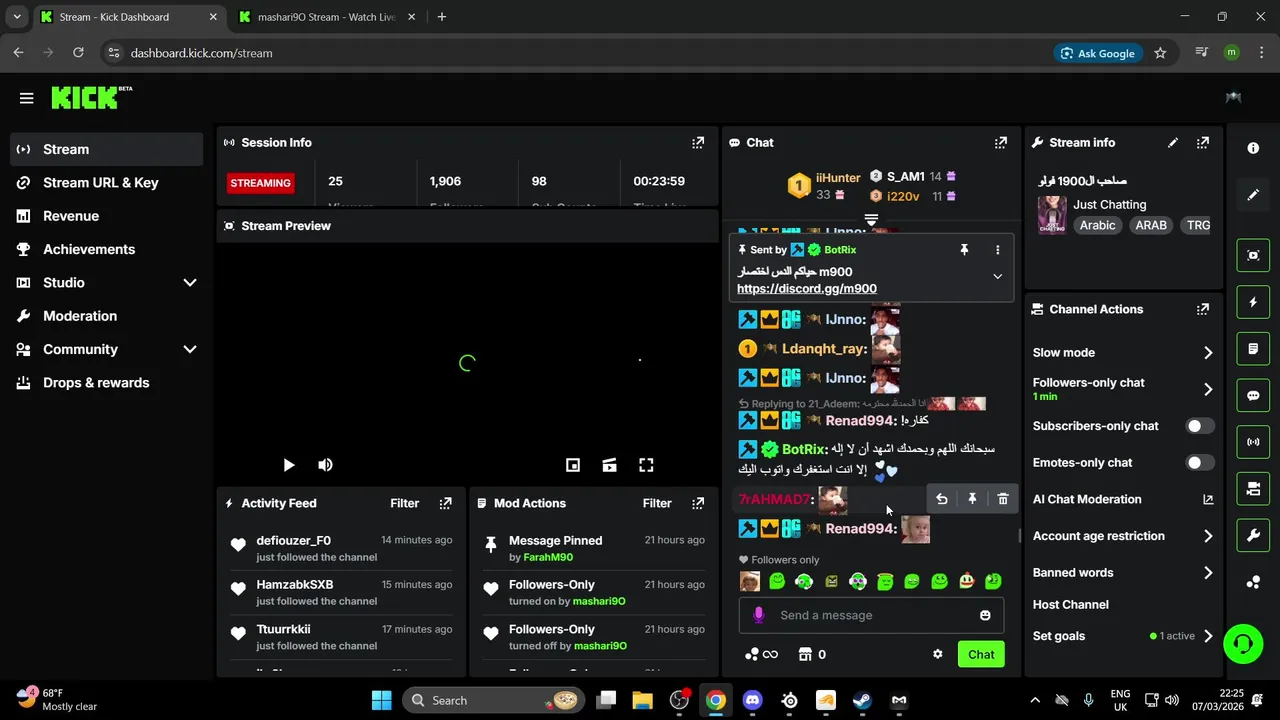
Task: Reply to 7rAHMAD7's chat message
Action: coord(941,499)
